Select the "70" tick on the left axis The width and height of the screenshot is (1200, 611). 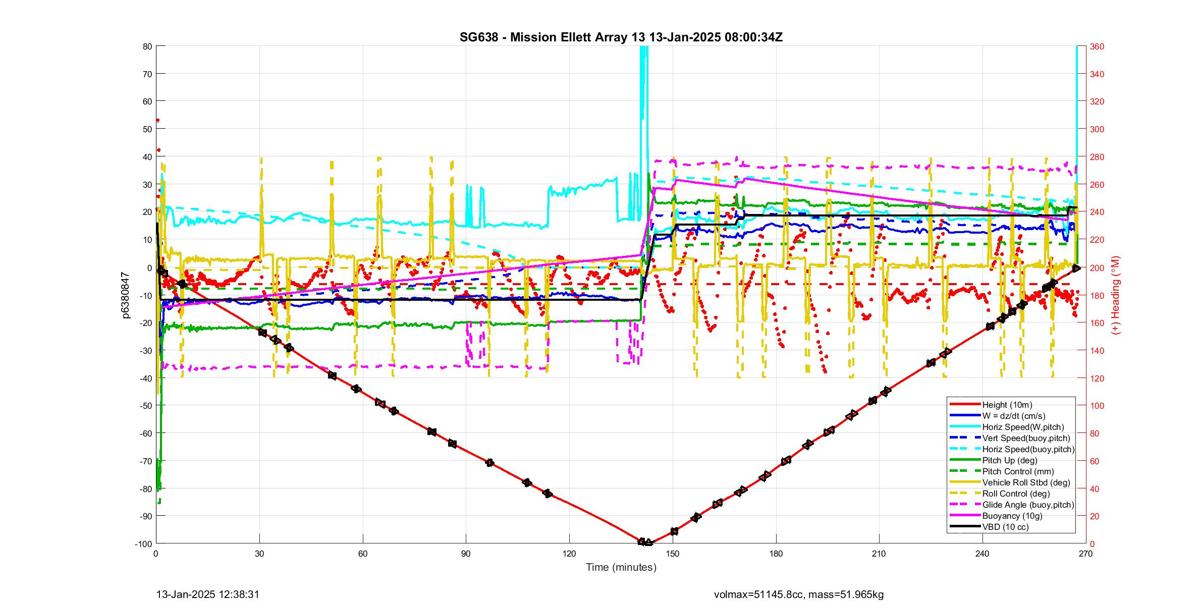tap(146, 74)
